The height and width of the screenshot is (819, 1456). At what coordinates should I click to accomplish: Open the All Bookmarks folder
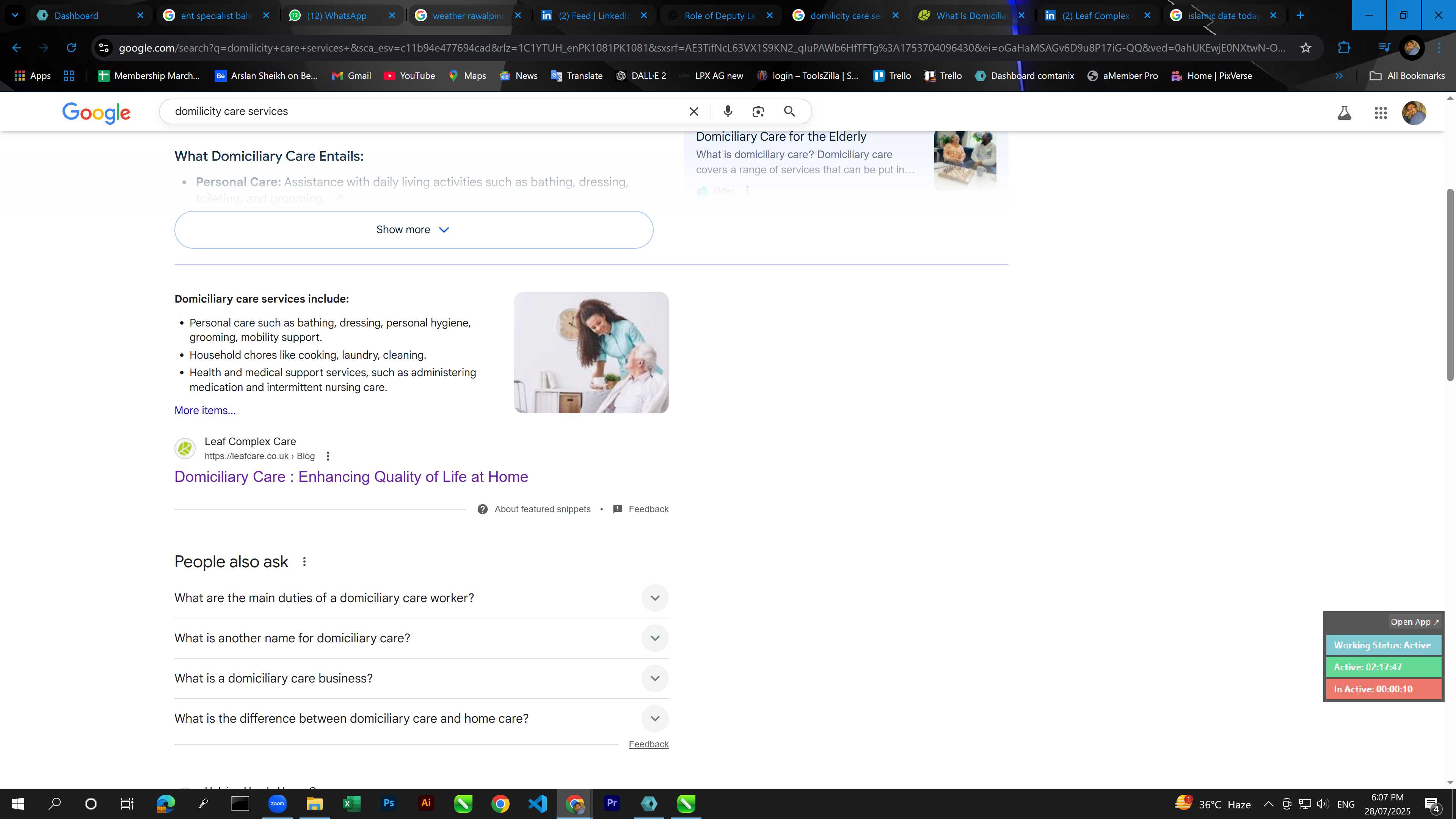[x=1407, y=76]
